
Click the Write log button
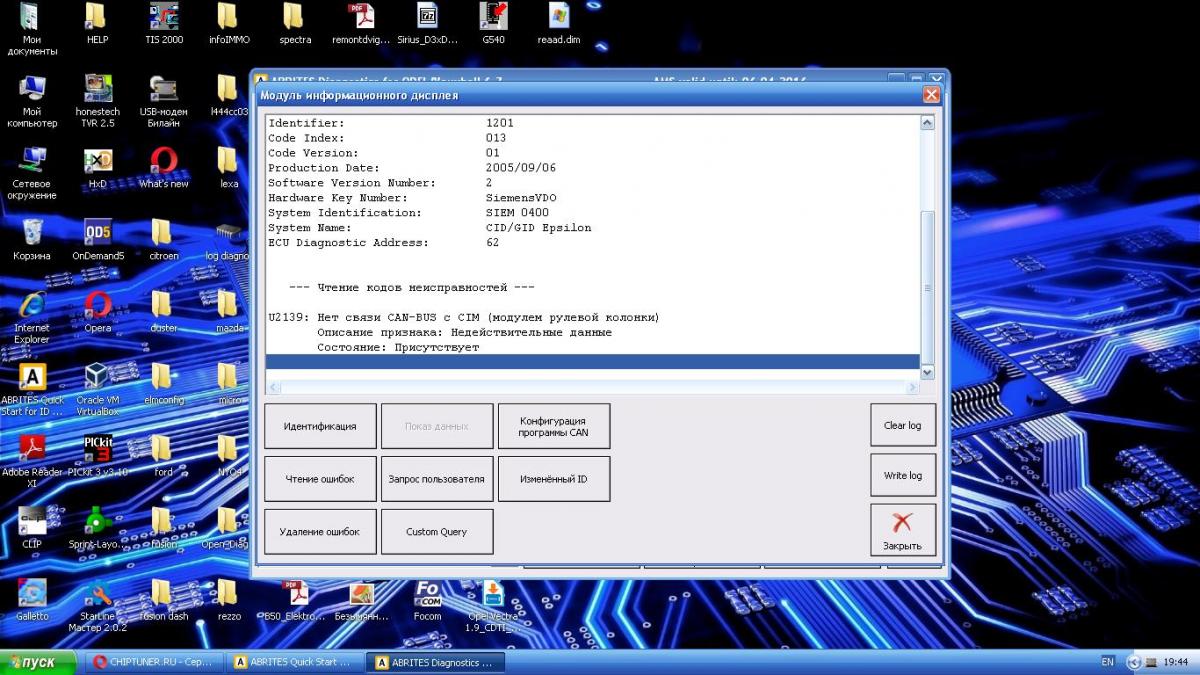pyautogui.click(x=902, y=475)
